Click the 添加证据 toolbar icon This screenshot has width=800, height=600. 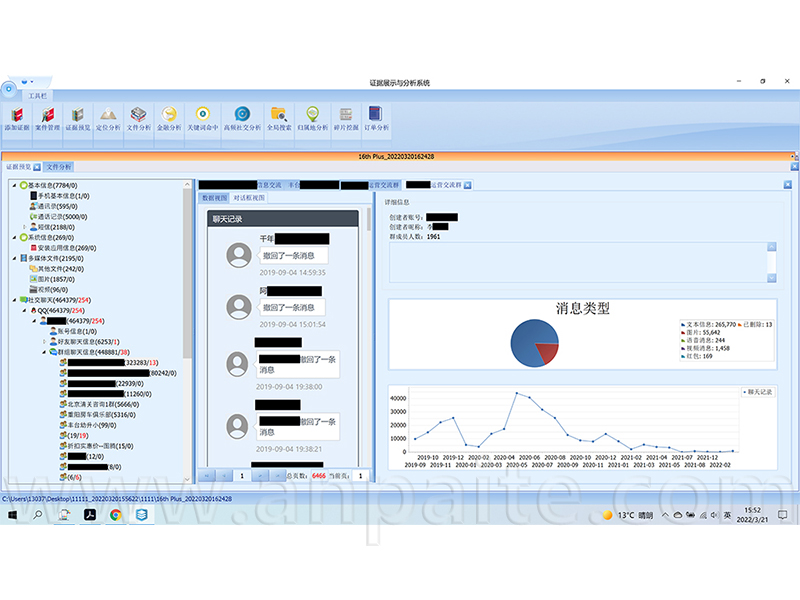pyautogui.click(x=18, y=118)
